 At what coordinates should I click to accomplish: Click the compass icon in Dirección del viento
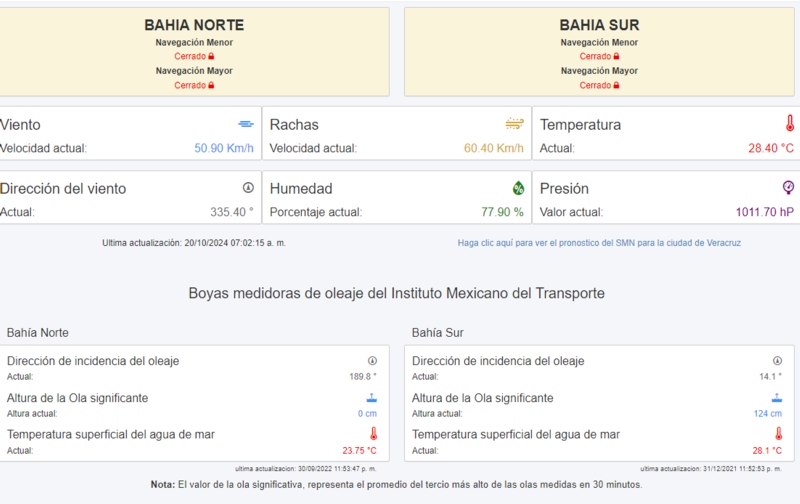click(x=248, y=188)
